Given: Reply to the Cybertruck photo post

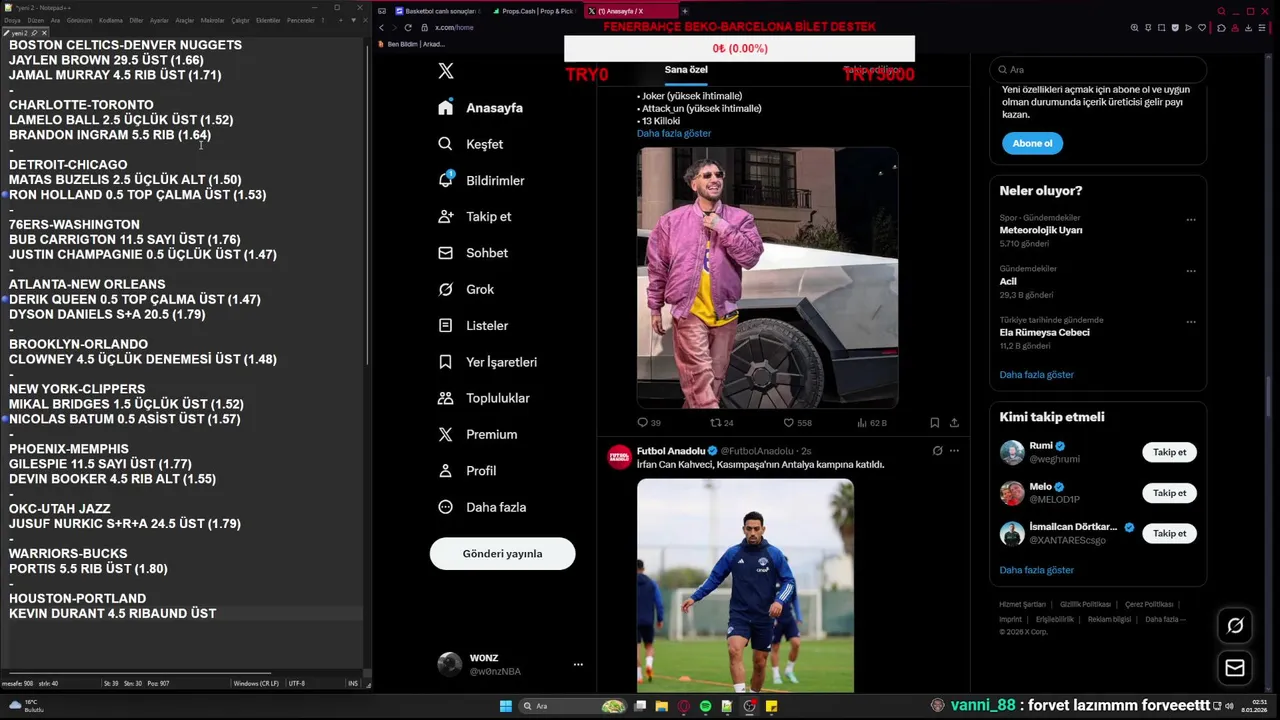Looking at the screenshot, I should (x=648, y=423).
